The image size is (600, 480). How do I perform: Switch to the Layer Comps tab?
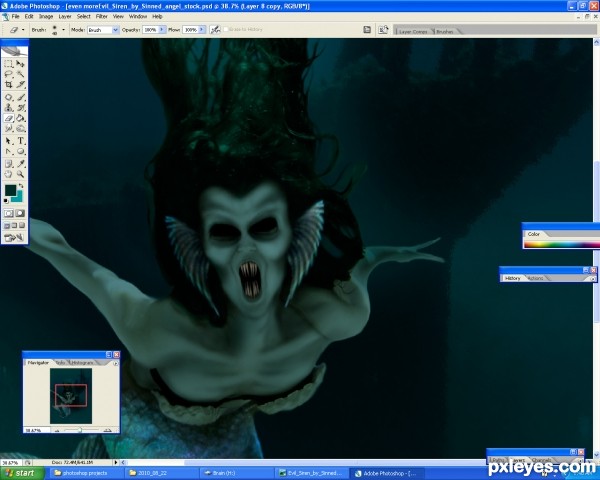(x=413, y=31)
